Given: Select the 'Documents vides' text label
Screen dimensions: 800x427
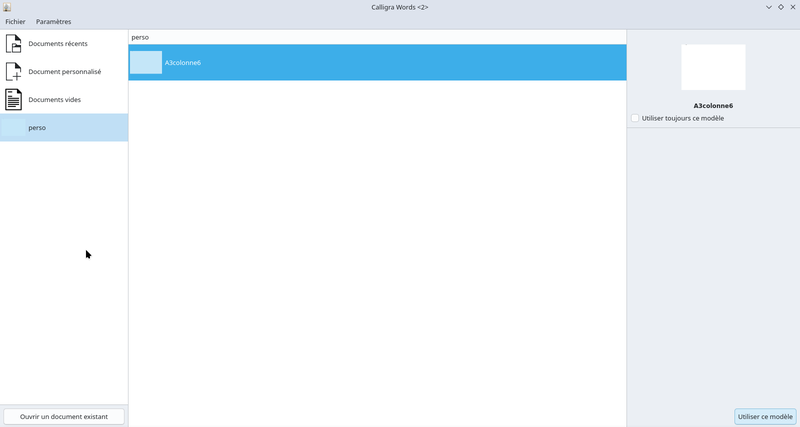Looking at the screenshot, I should tap(55, 100).
